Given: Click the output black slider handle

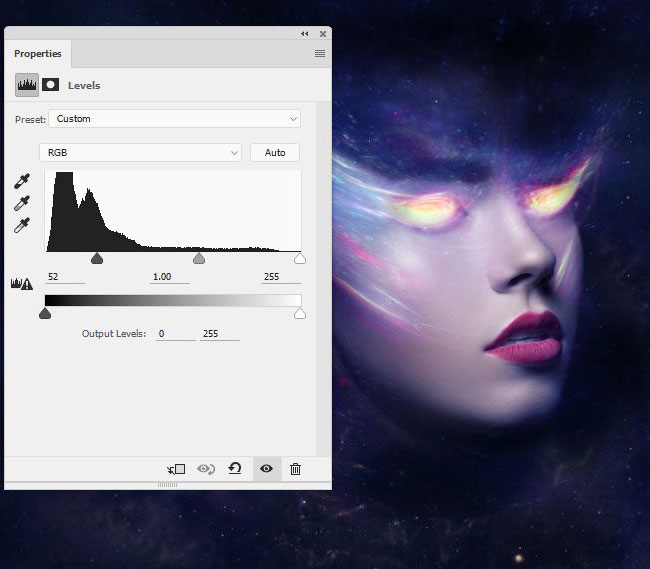Looking at the screenshot, I should (x=45, y=314).
